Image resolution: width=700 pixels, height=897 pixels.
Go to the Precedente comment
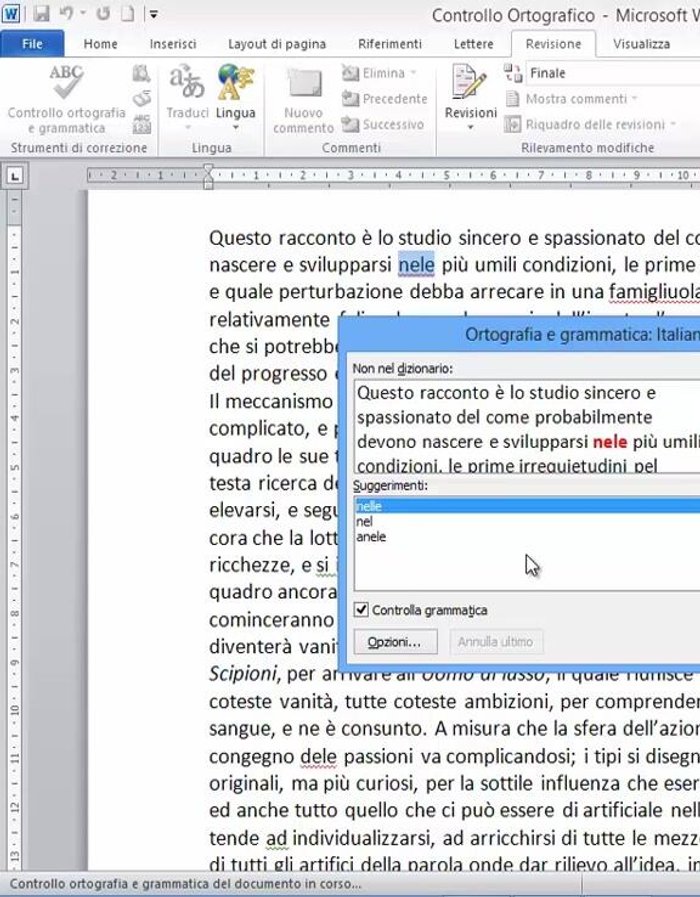(x=384, y=99)
